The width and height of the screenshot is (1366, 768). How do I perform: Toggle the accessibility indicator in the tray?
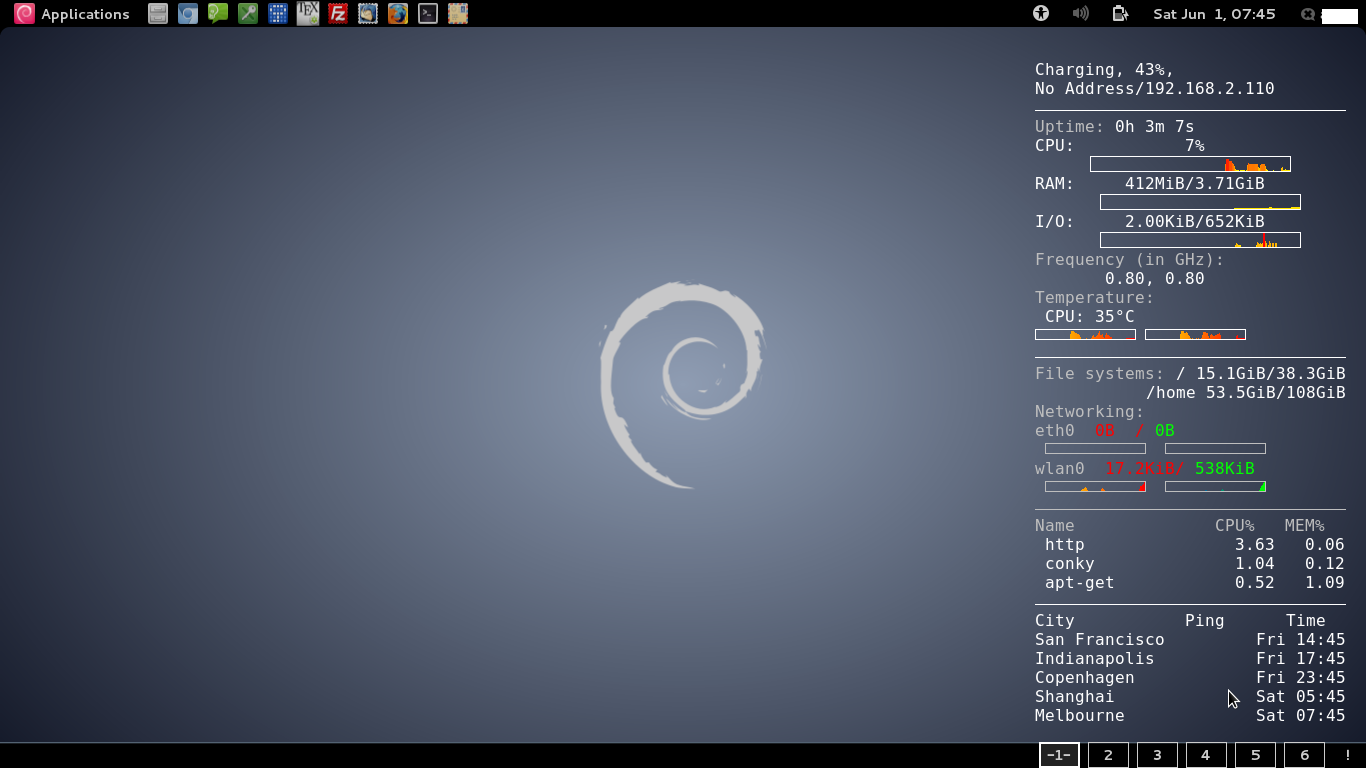click(x=1040, y=13)
